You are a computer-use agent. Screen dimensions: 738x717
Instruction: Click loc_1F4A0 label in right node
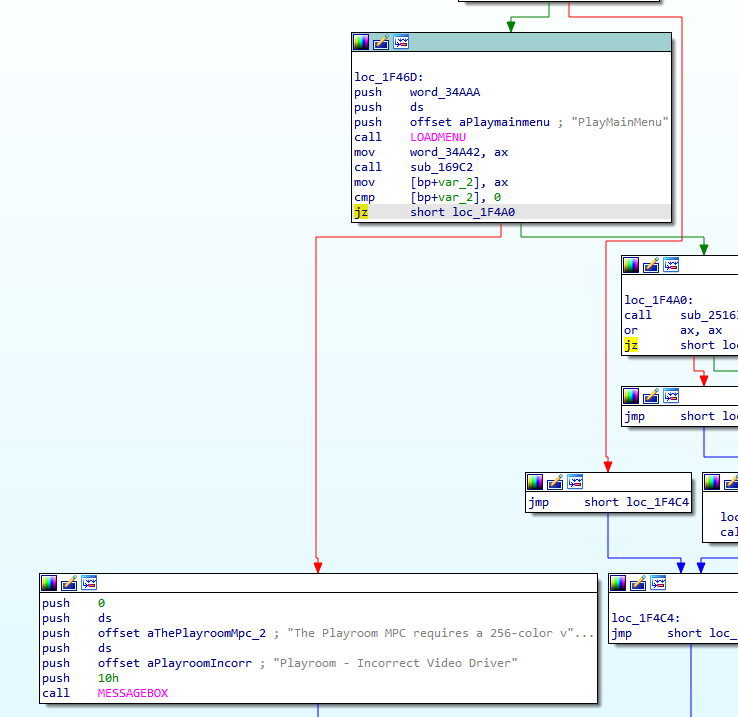click(x=659, y=300)
